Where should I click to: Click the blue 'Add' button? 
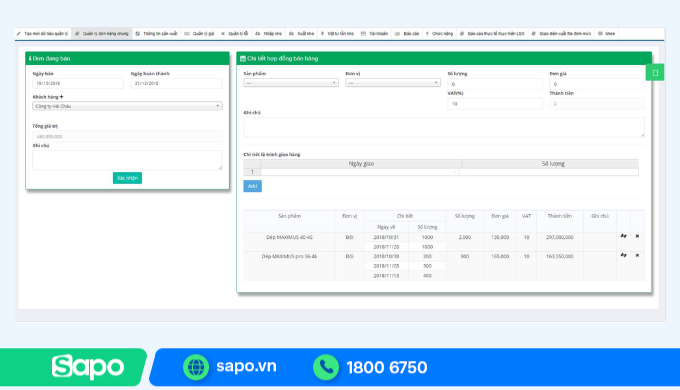pos(252,186)
